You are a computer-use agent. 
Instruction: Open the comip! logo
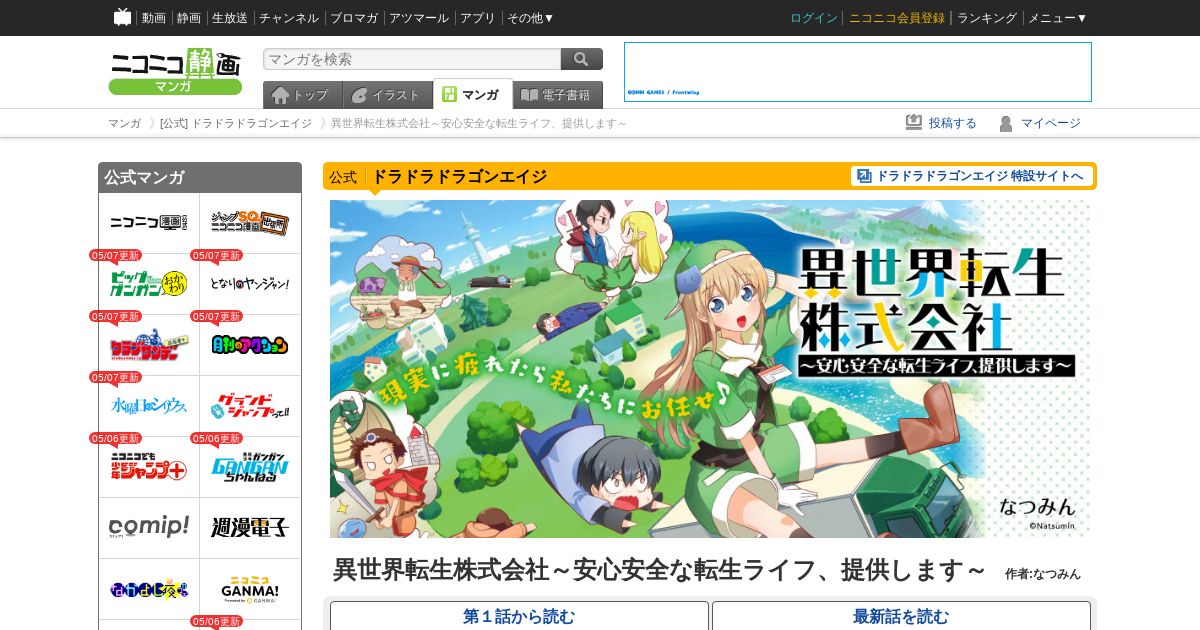point(149,528)
